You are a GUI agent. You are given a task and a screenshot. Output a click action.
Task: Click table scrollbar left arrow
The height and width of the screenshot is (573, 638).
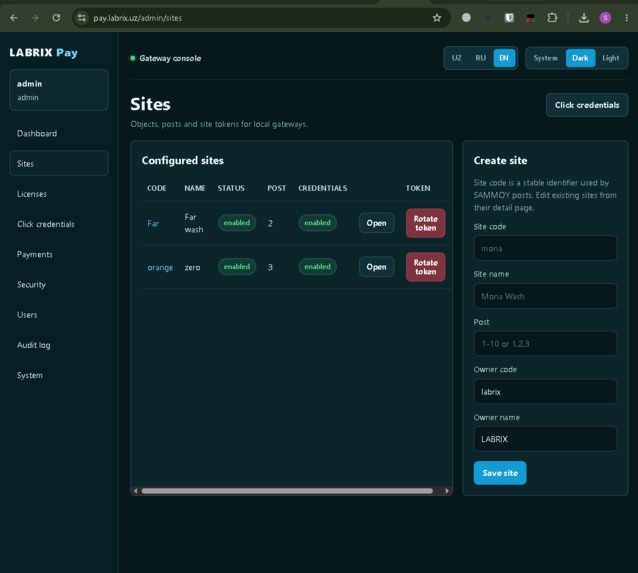pos(135,491)
